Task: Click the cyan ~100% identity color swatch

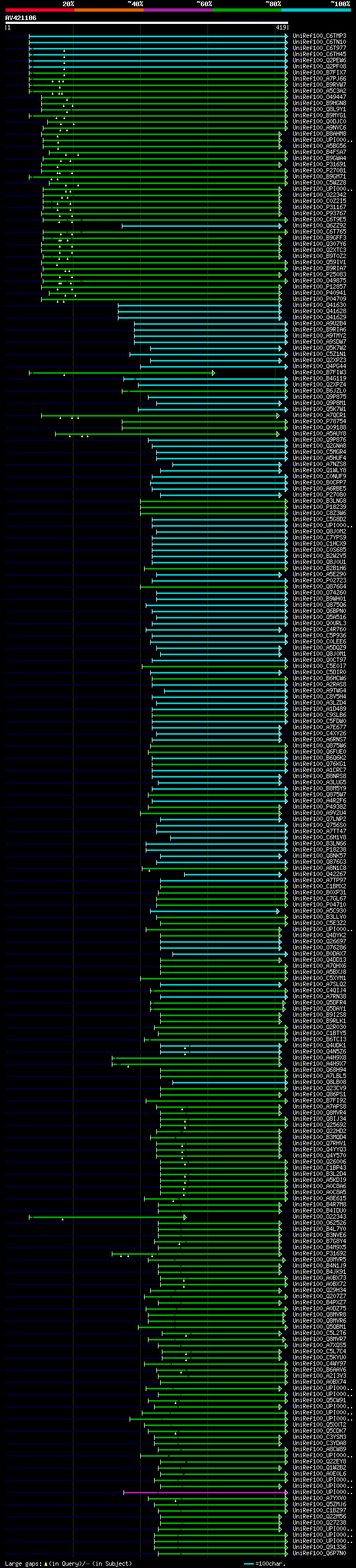Action: pyautogui.click(x=317, y=10)
